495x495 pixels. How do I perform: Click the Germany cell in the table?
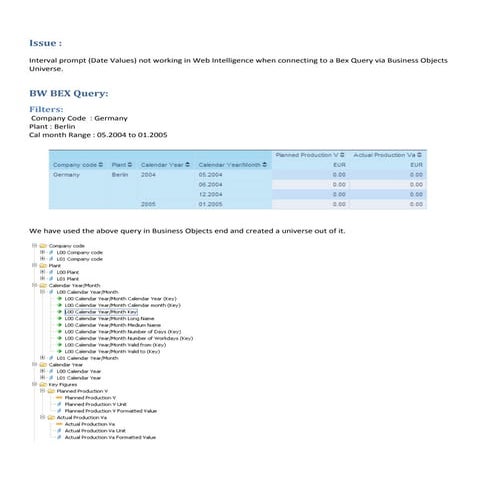coord(66,175)
